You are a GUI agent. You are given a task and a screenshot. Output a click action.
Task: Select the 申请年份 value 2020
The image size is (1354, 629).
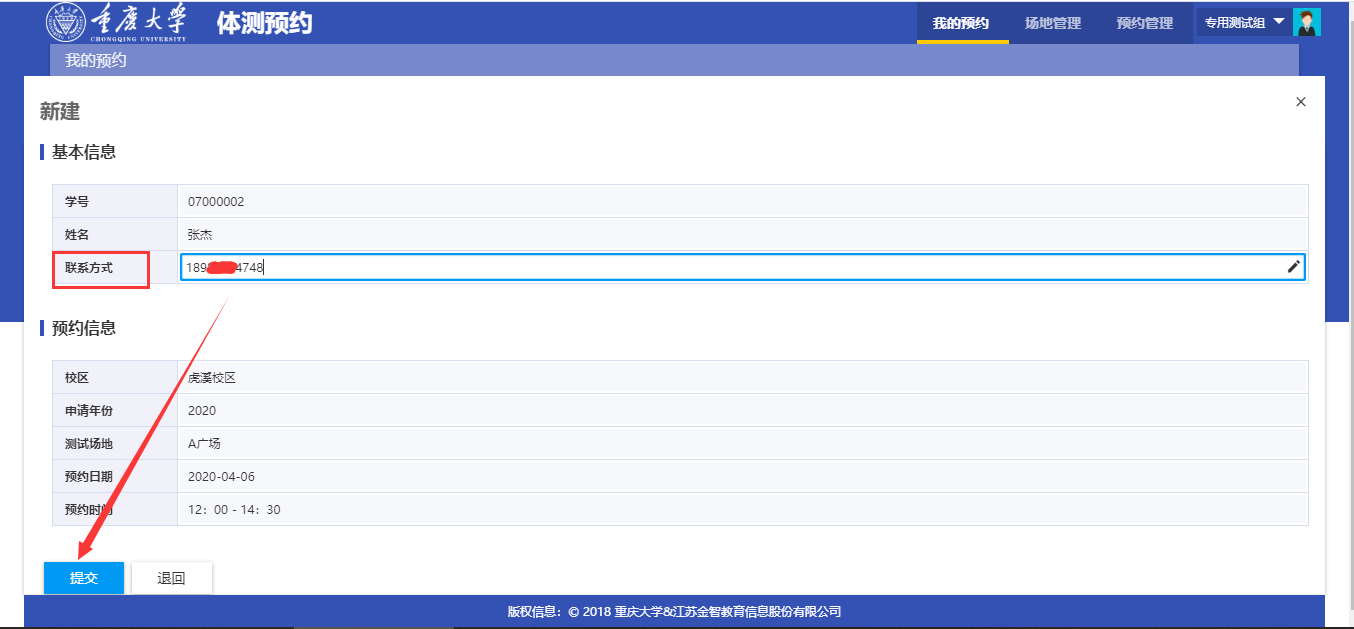[x=202, y=410]
